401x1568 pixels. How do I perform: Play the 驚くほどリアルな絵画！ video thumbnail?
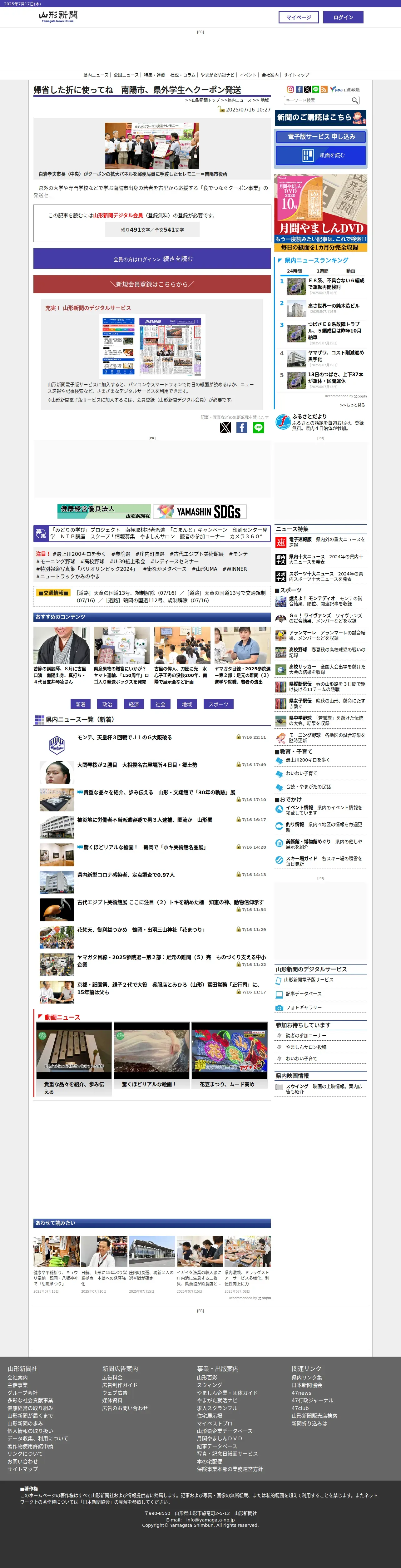[151, 1051]
